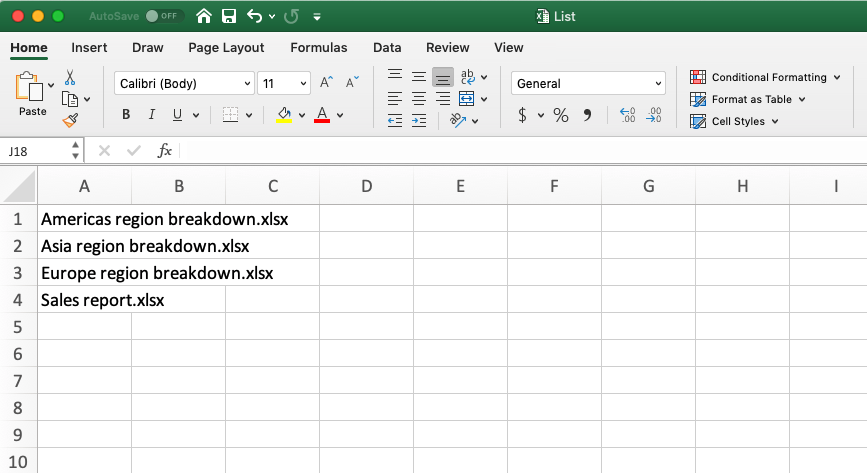Toggle Bold formatting
The height and width of the screenshot is (473, 867).
126,115
